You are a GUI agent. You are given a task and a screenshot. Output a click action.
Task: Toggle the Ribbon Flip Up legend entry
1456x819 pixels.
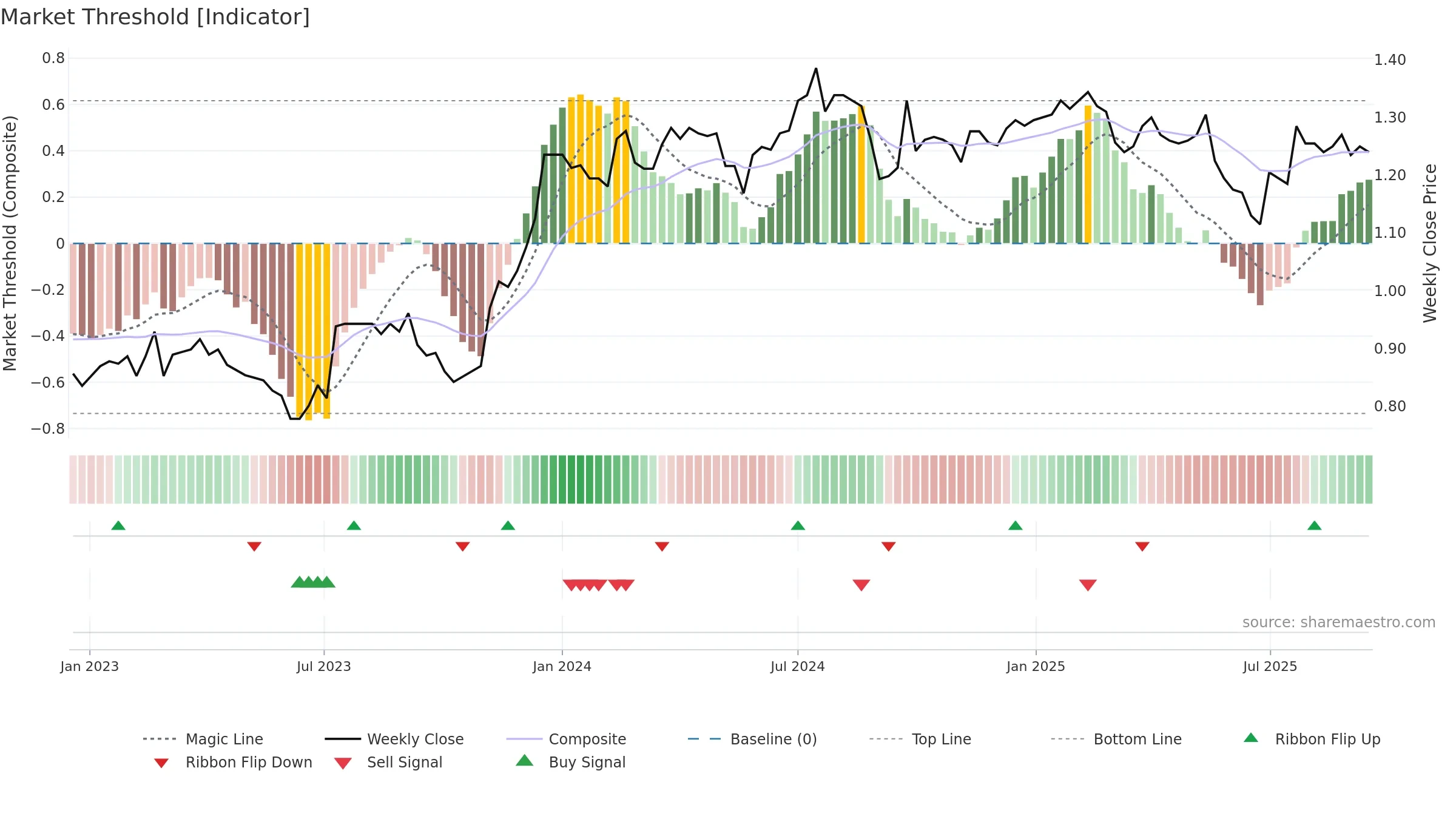[x=1312, y=739]
